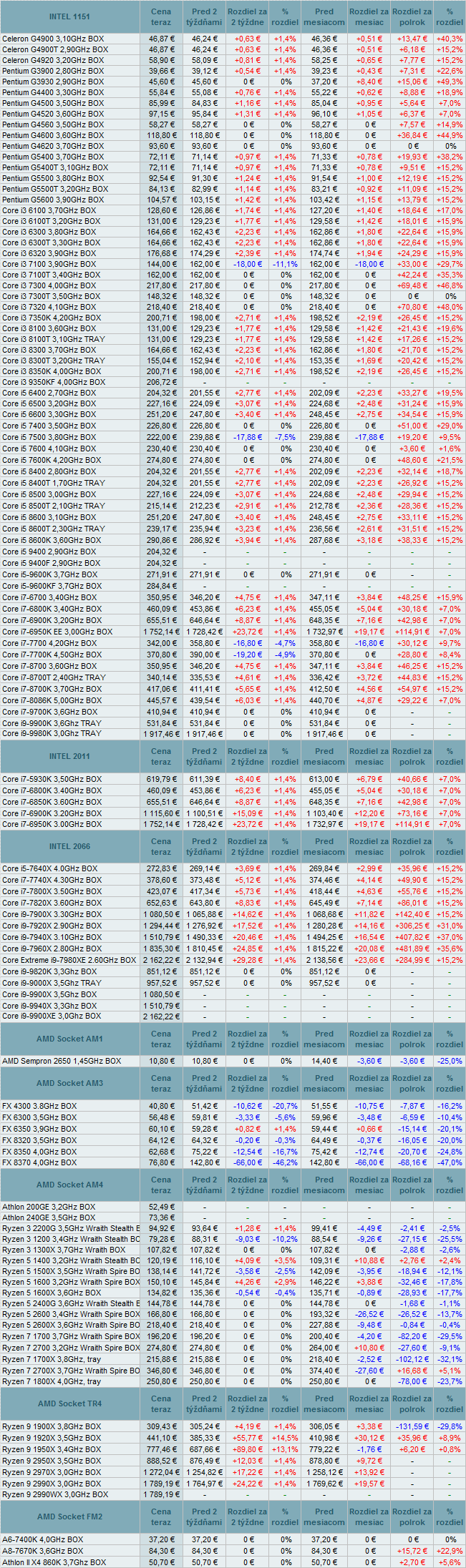Select Ryzen 9 1920X 3,5GHz BOX
This screenshot has width=466, height=1568.
coord(52,1437)
